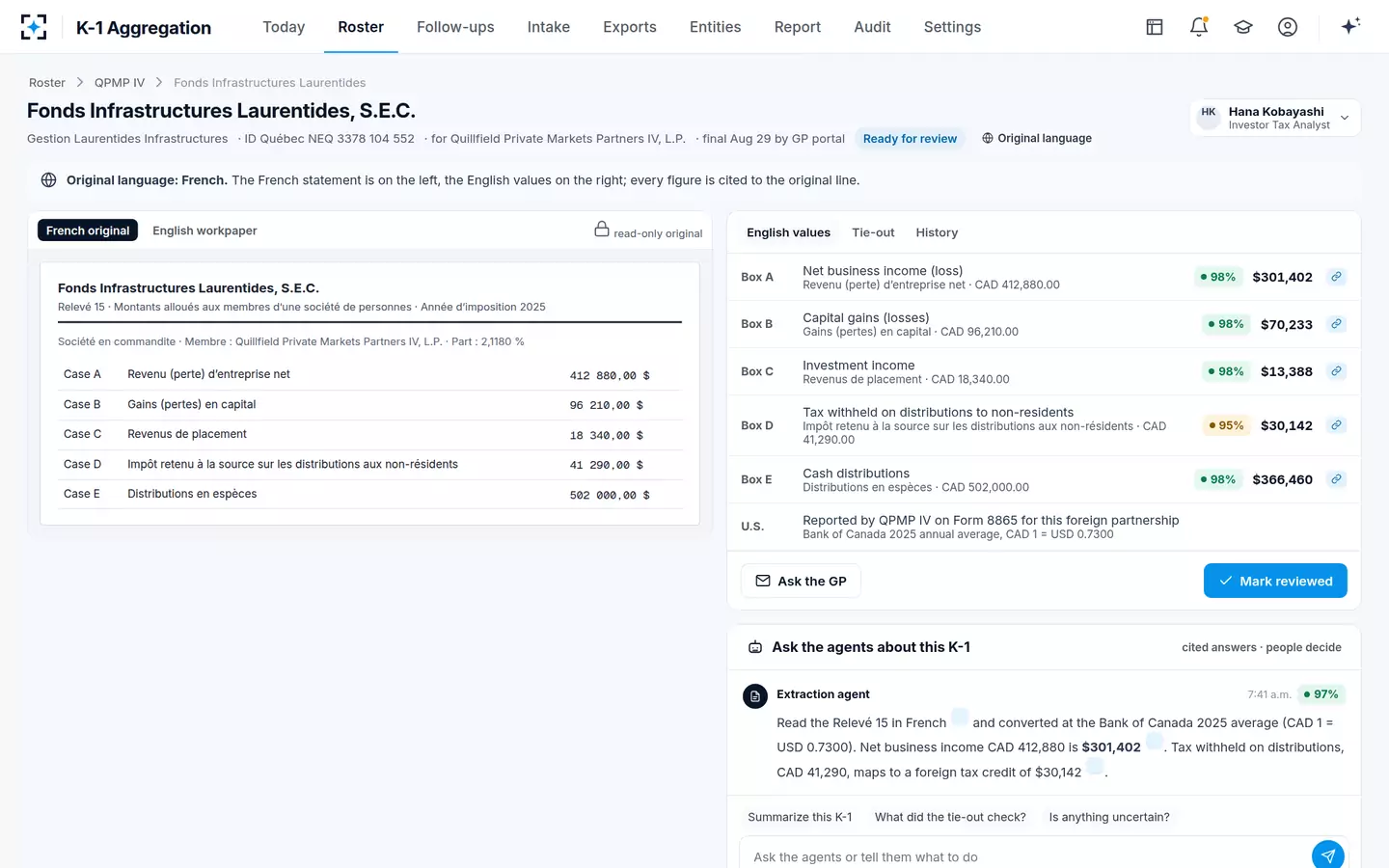
Task: Switch to English workpaper view
Action: click(204, 231)
